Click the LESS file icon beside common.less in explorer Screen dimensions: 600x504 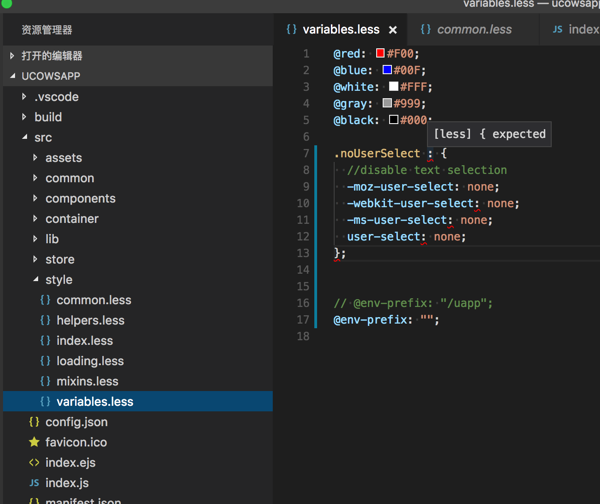click(x=45, y=300)
